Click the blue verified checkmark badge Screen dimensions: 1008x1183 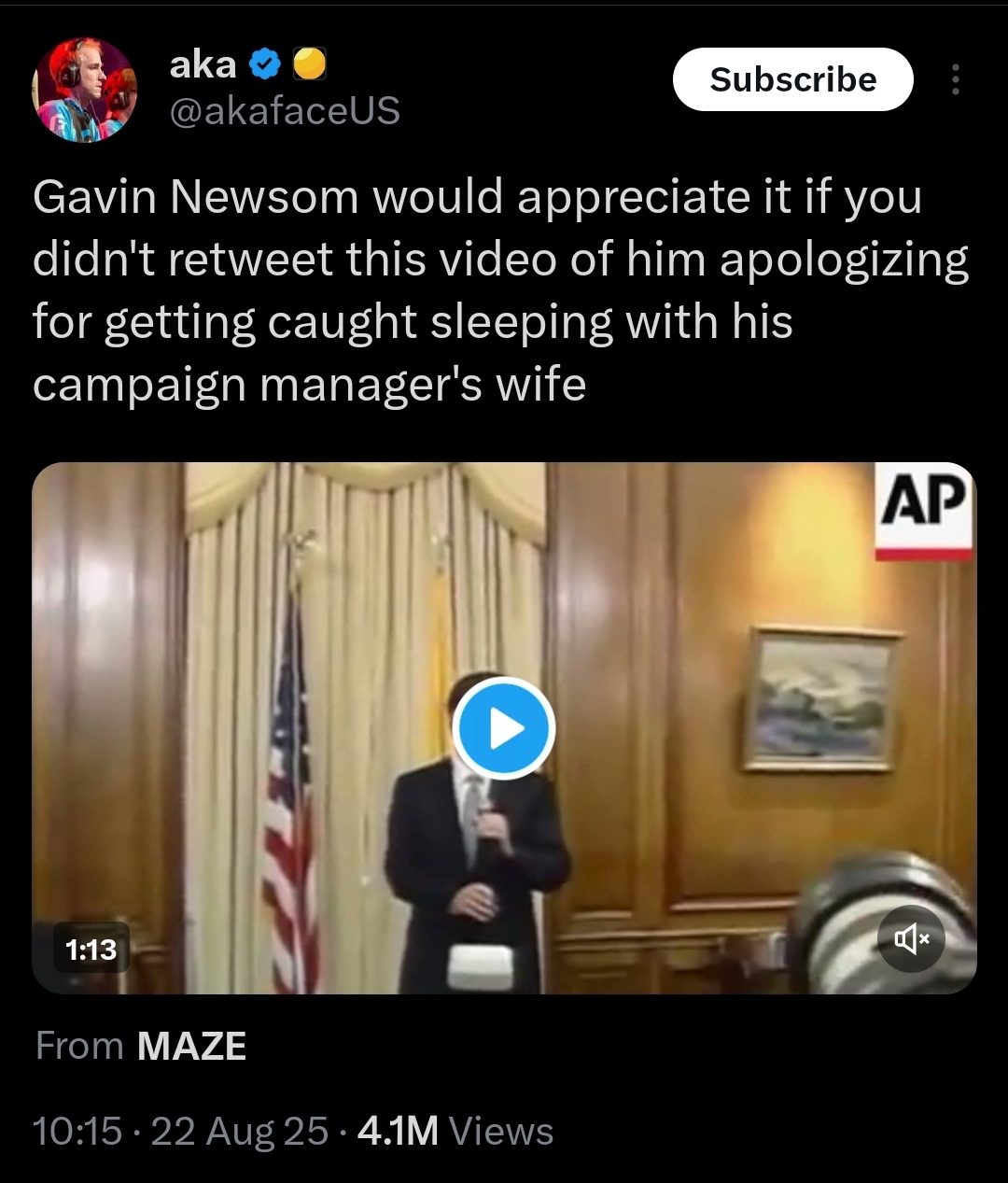[266, 64]
